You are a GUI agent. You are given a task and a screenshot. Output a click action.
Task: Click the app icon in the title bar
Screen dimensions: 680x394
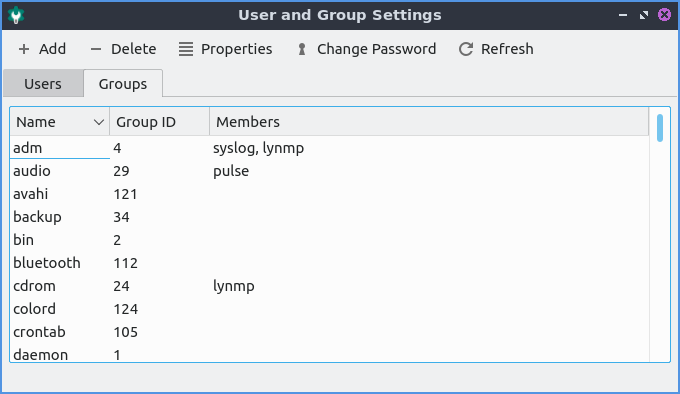click(x=16, y=15)
